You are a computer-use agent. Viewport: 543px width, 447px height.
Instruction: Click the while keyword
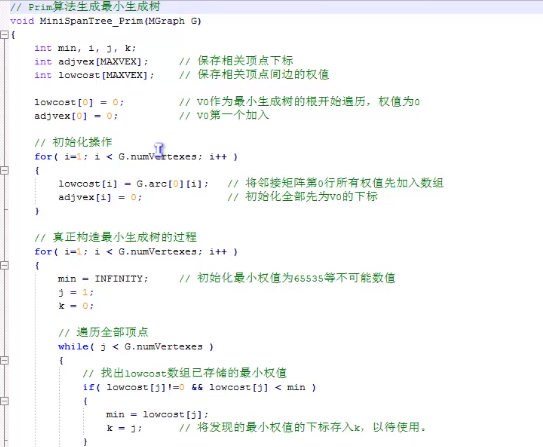point(73,347)
